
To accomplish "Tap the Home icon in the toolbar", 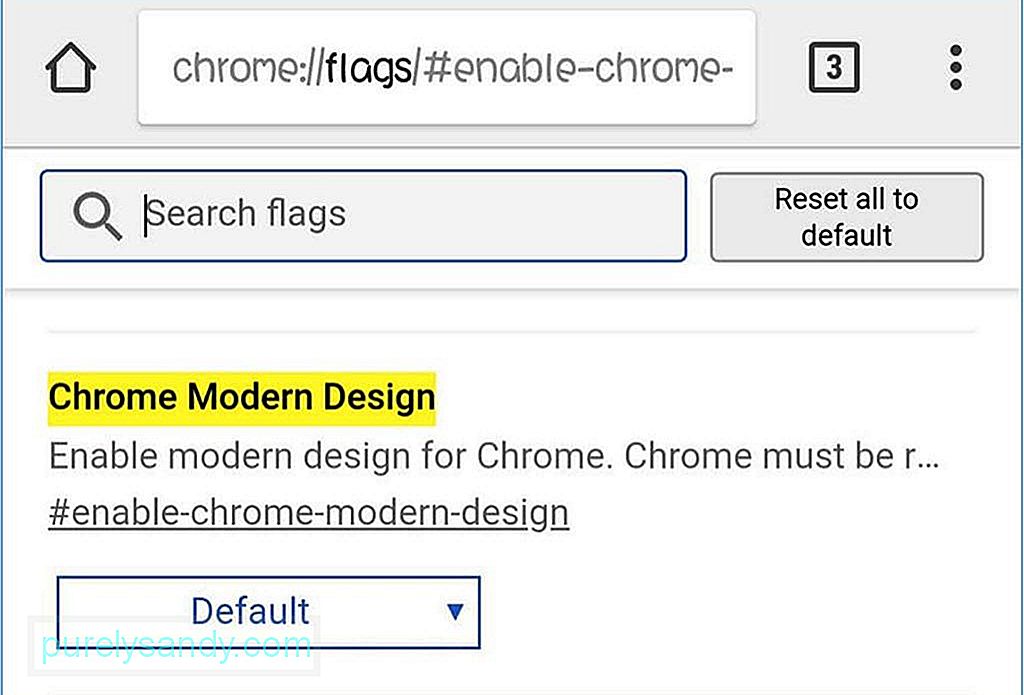I will coord(71,67).
